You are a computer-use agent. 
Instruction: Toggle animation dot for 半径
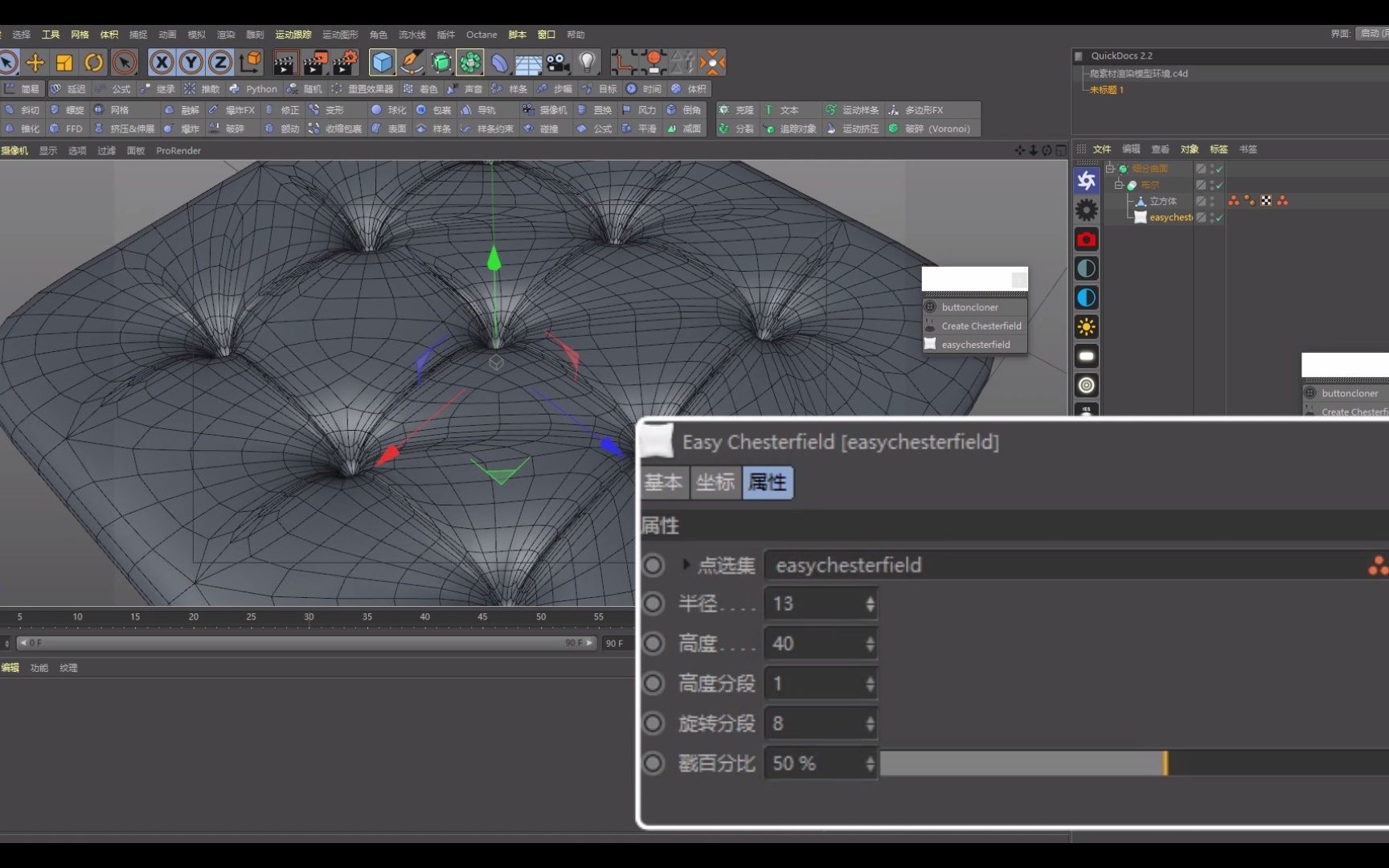[654, 604]
